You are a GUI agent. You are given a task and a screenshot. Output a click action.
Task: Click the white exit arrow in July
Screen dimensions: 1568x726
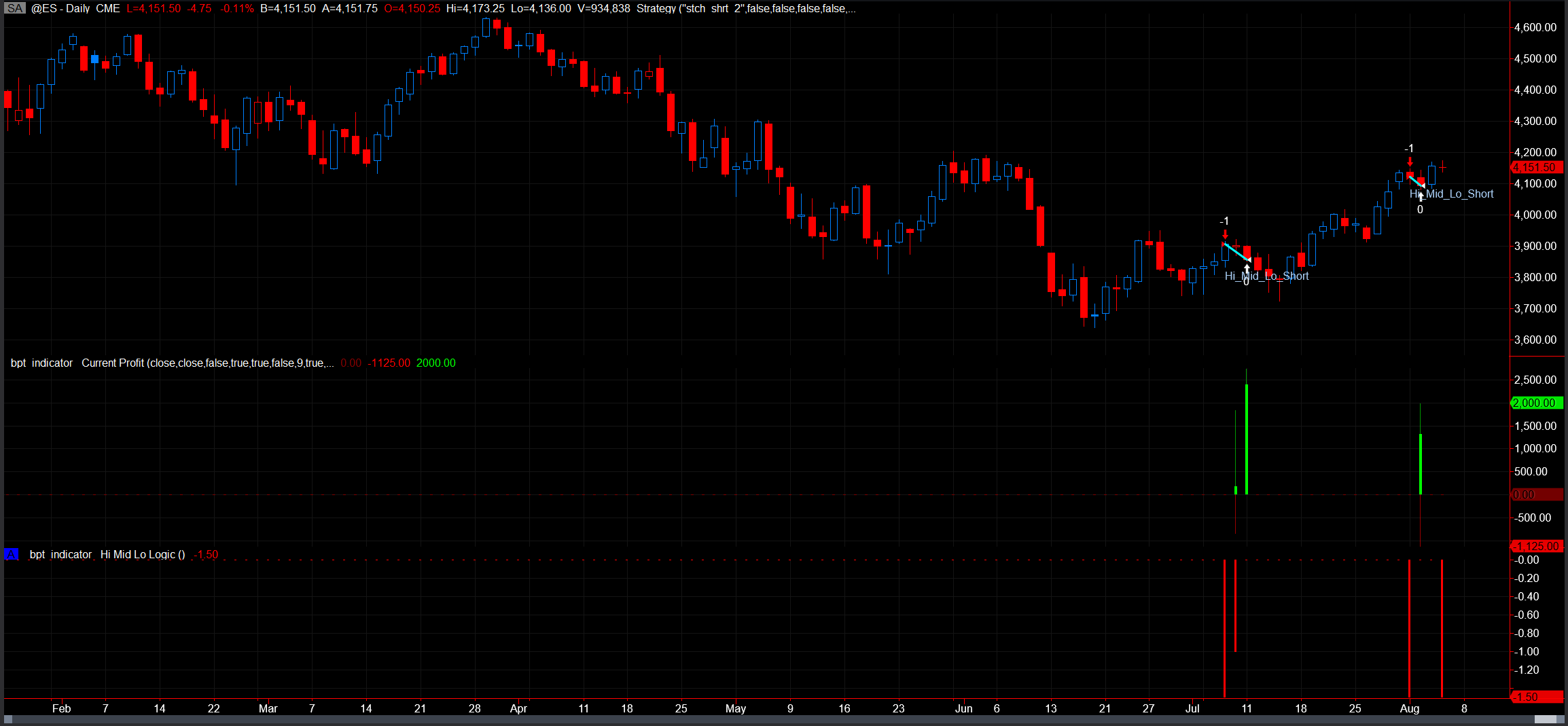pyautogui.click(x=1247, y=269)
